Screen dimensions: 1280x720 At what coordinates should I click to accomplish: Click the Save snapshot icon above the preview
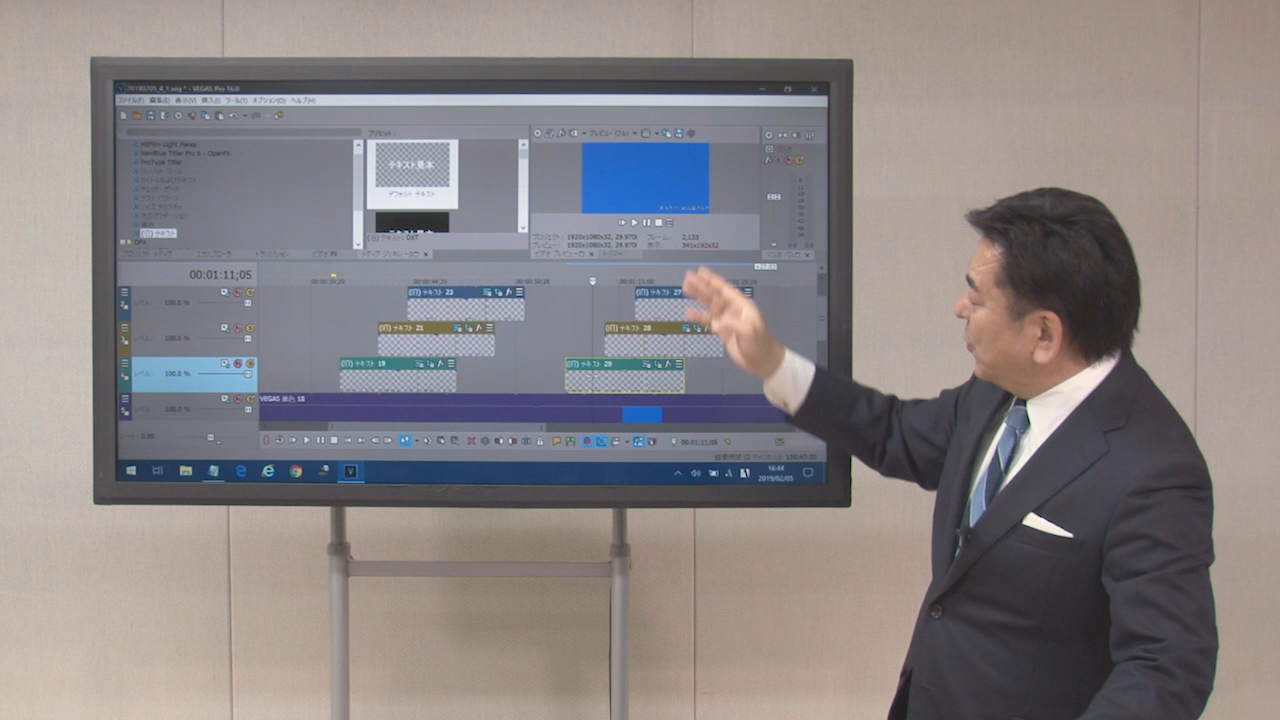click(x=679, y=133)
